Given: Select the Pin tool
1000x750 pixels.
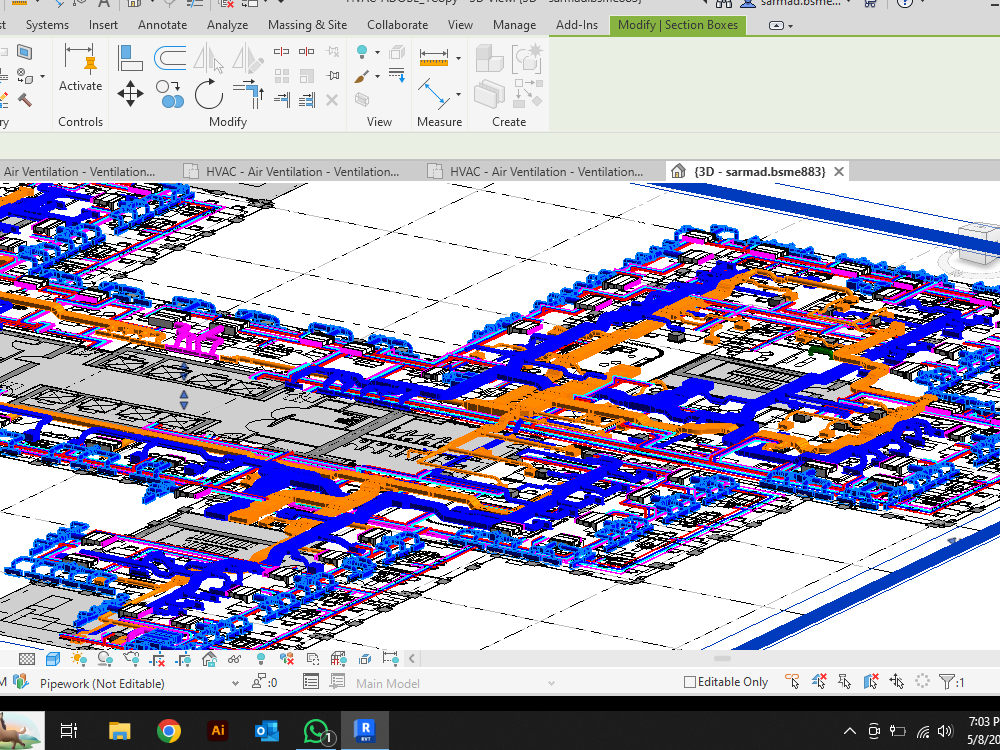Looking at the screenshot, I should pyautogui.click(x=332, y=76).
